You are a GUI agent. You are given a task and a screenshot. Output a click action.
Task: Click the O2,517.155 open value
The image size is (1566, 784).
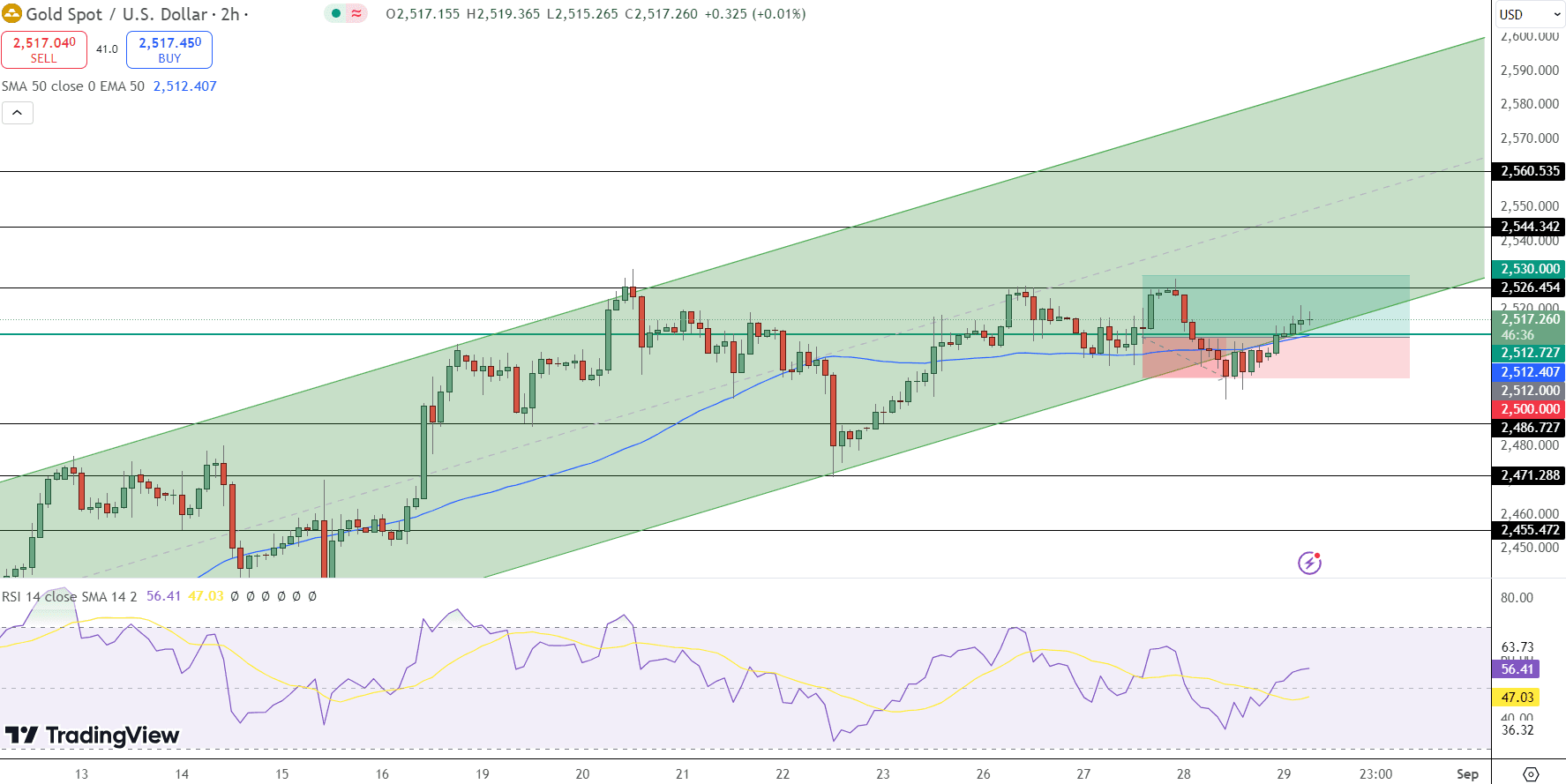point(423,14)
